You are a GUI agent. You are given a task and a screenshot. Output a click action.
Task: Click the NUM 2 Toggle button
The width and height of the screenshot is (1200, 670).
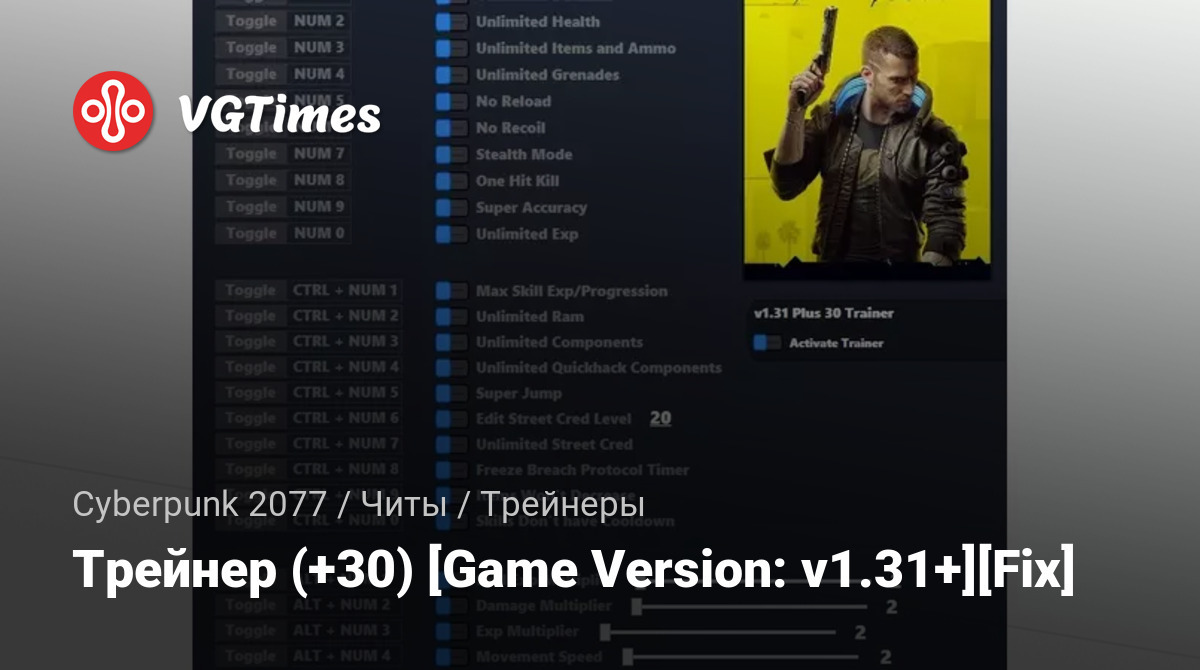[x=251, y=21]
